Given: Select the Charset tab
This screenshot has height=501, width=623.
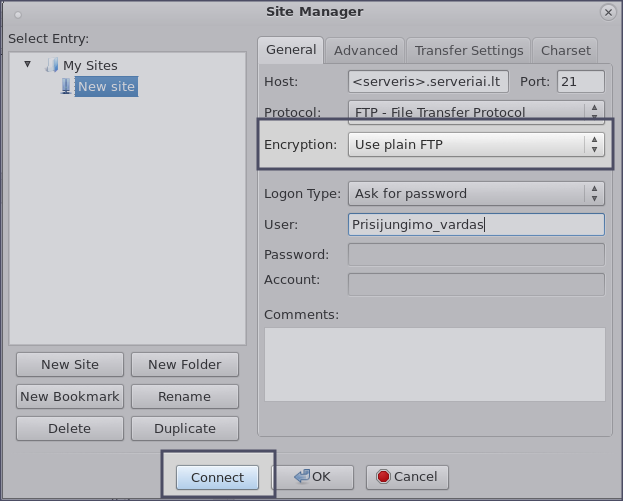Looking at the screenshot, I should click(x=565, y=50).
